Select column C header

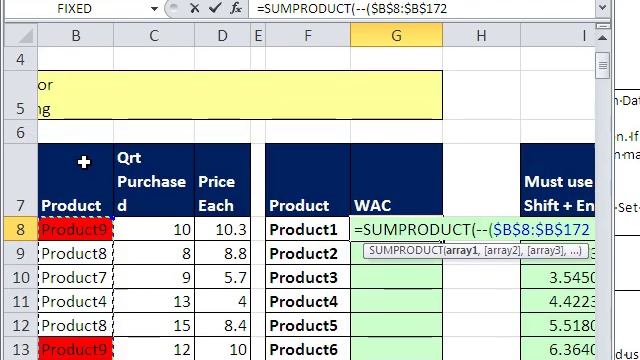coord(153,36)
